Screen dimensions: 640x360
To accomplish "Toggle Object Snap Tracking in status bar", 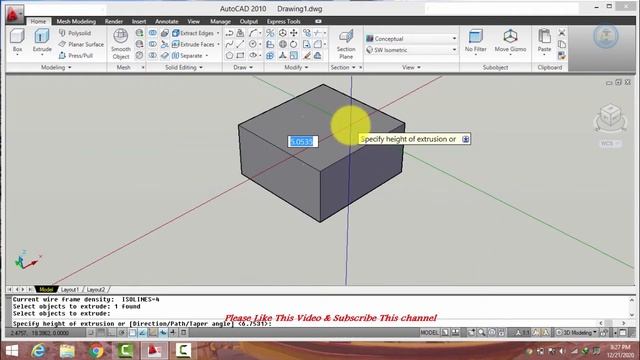I will coord(142,333).
